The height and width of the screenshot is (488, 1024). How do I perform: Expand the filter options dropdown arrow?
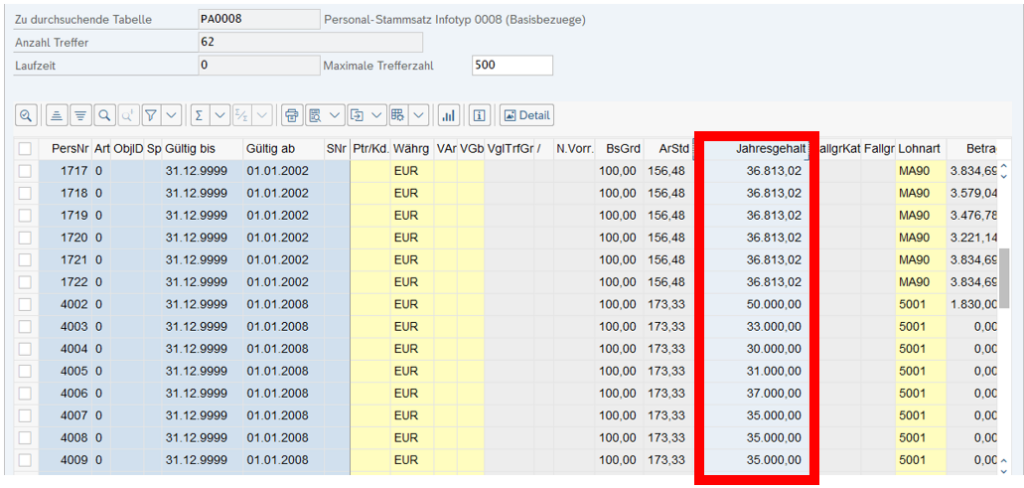tap(171, 116)
